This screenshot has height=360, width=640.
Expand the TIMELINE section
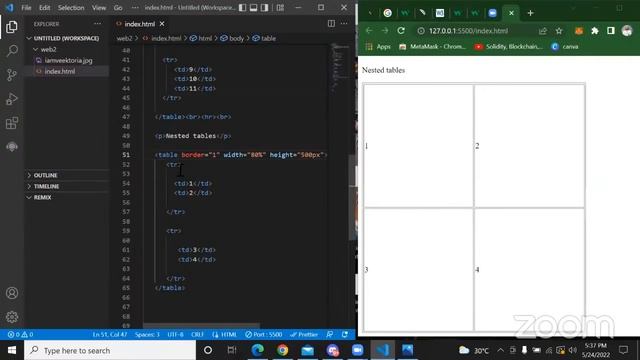[x=46, y=186]
